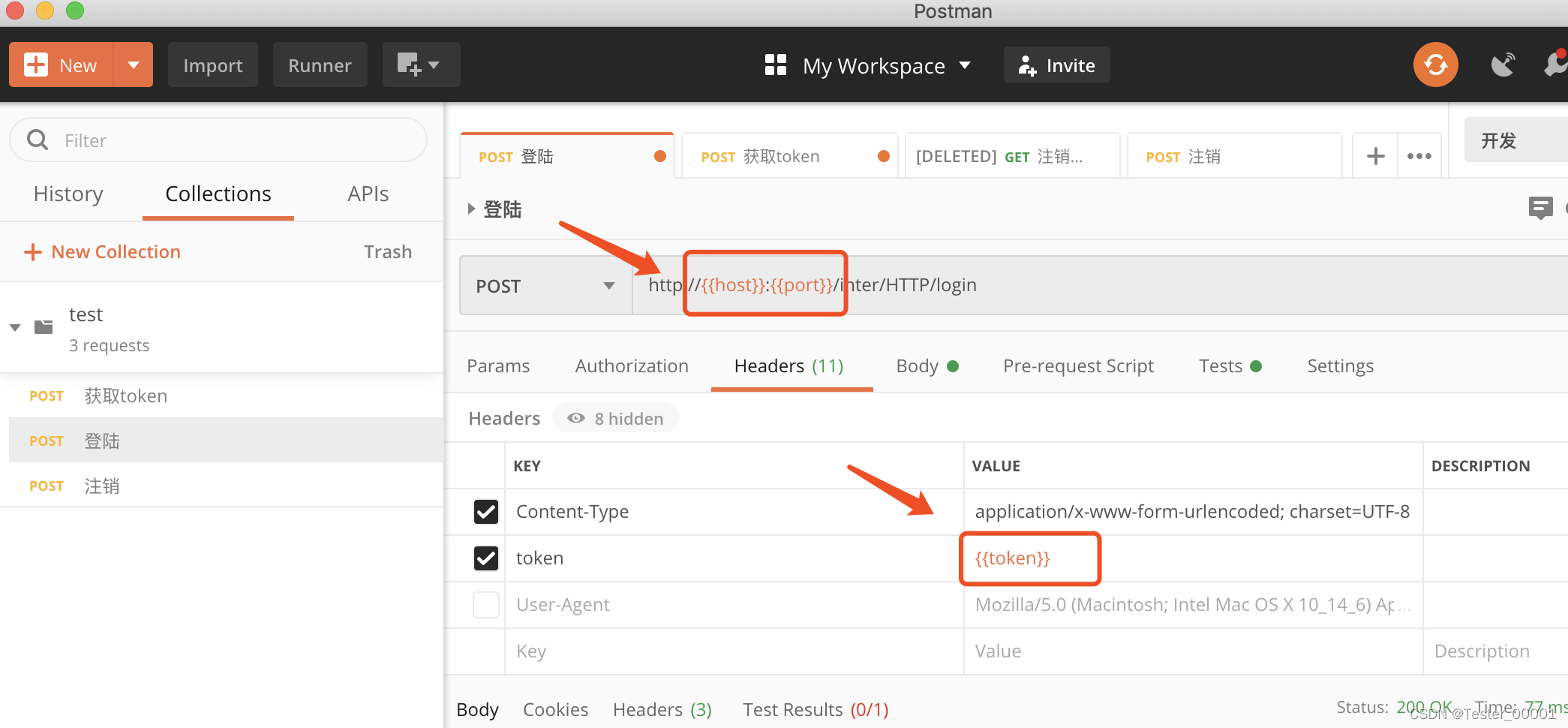The height and width of the screenshot is (728, 1568).
Task: Click the Invite button
Action: (x=1056, y=65)
